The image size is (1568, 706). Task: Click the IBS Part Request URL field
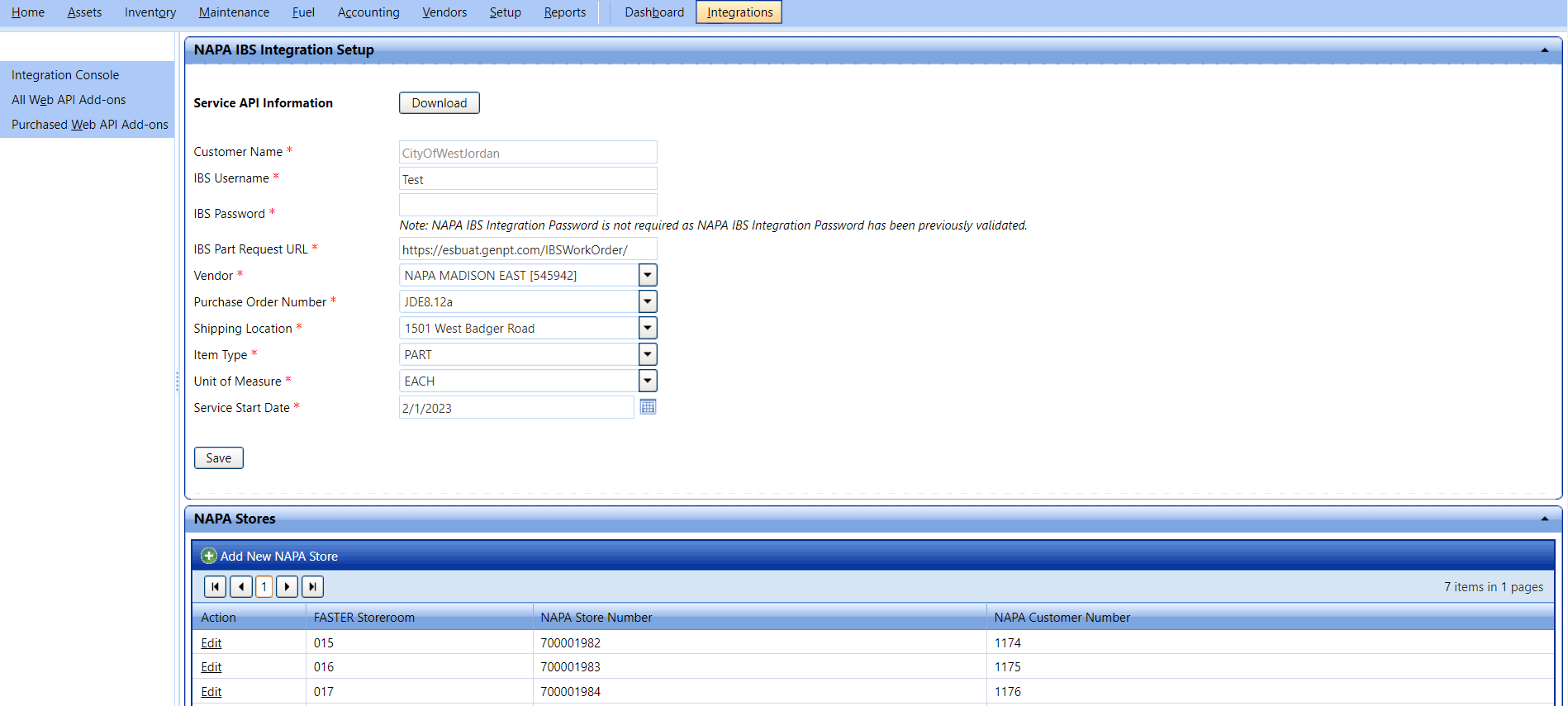click(528, 249)
